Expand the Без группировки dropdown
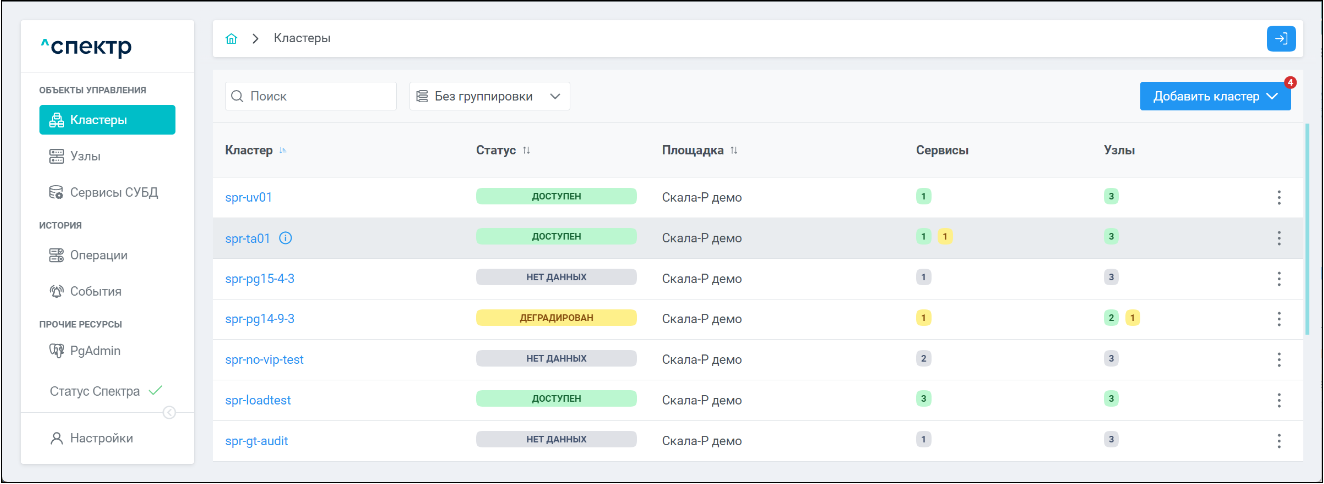1324x484 pixels. 490,97
